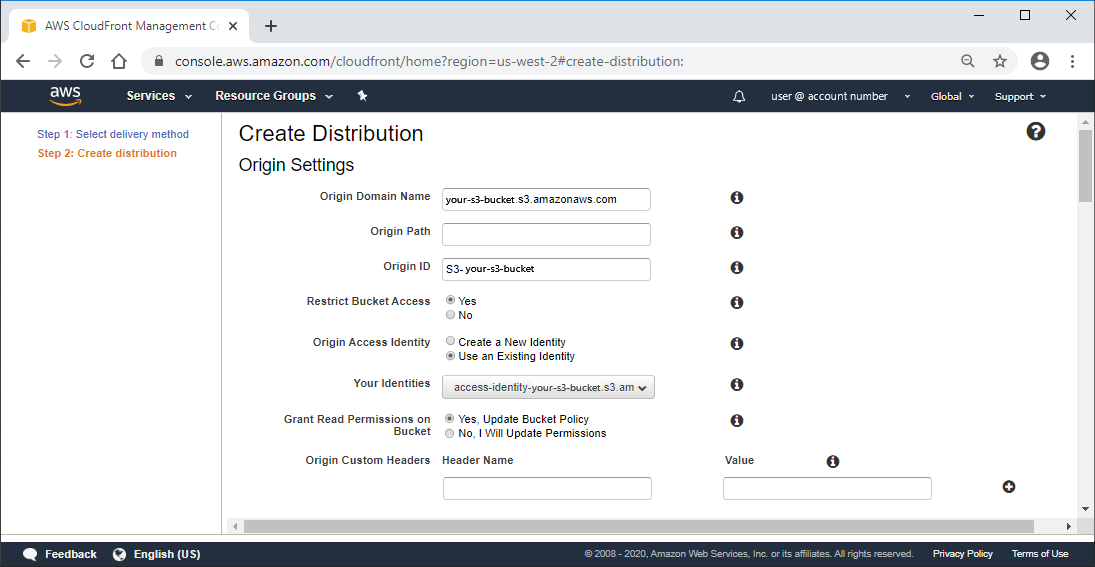Add another custom header with plus icon
Image resolution: width=1095 pixels, height=567 pixels.
(1008, 487)
